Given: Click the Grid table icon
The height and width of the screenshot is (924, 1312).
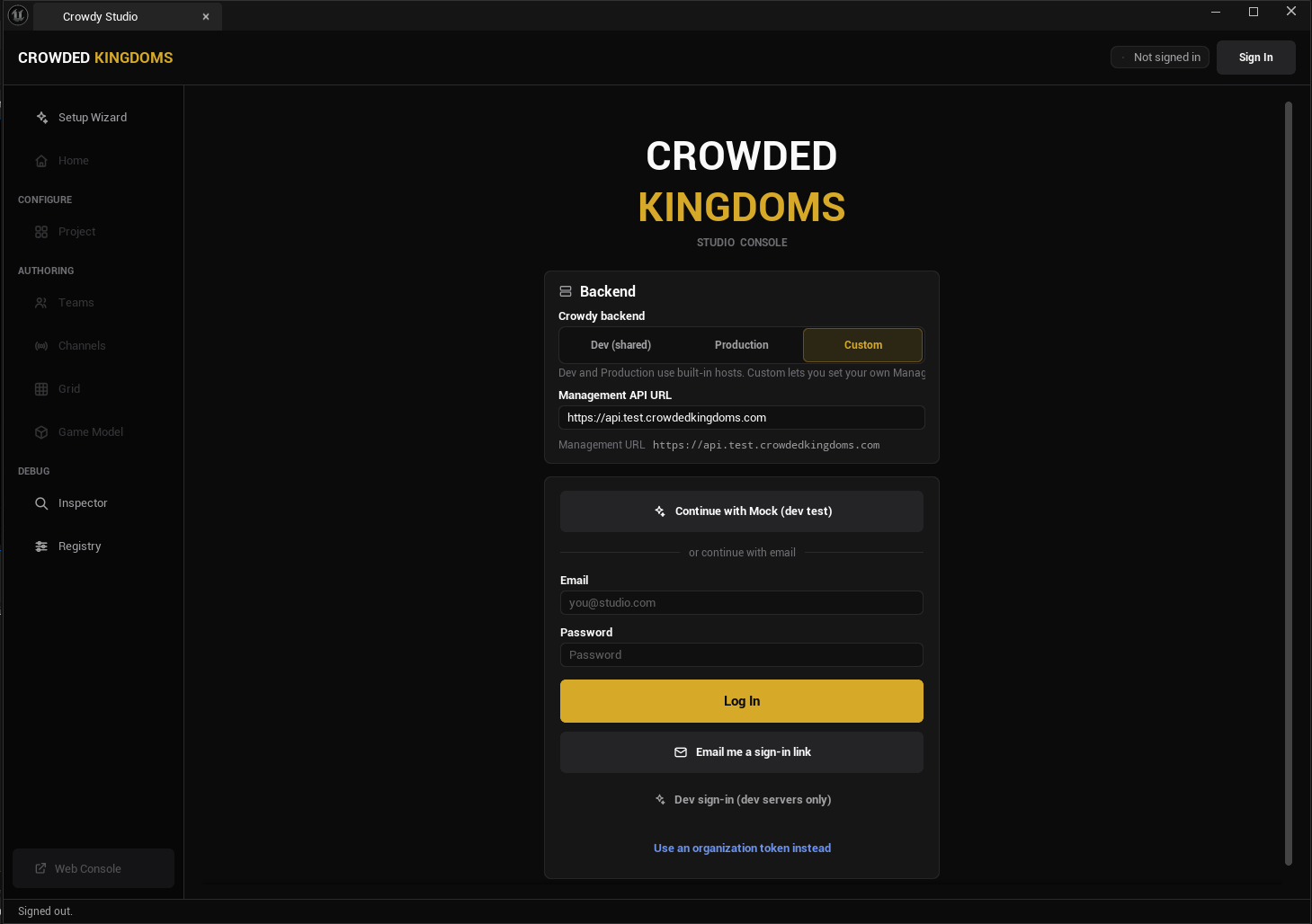Looking at the screenshot, I should tap(41, 389).
